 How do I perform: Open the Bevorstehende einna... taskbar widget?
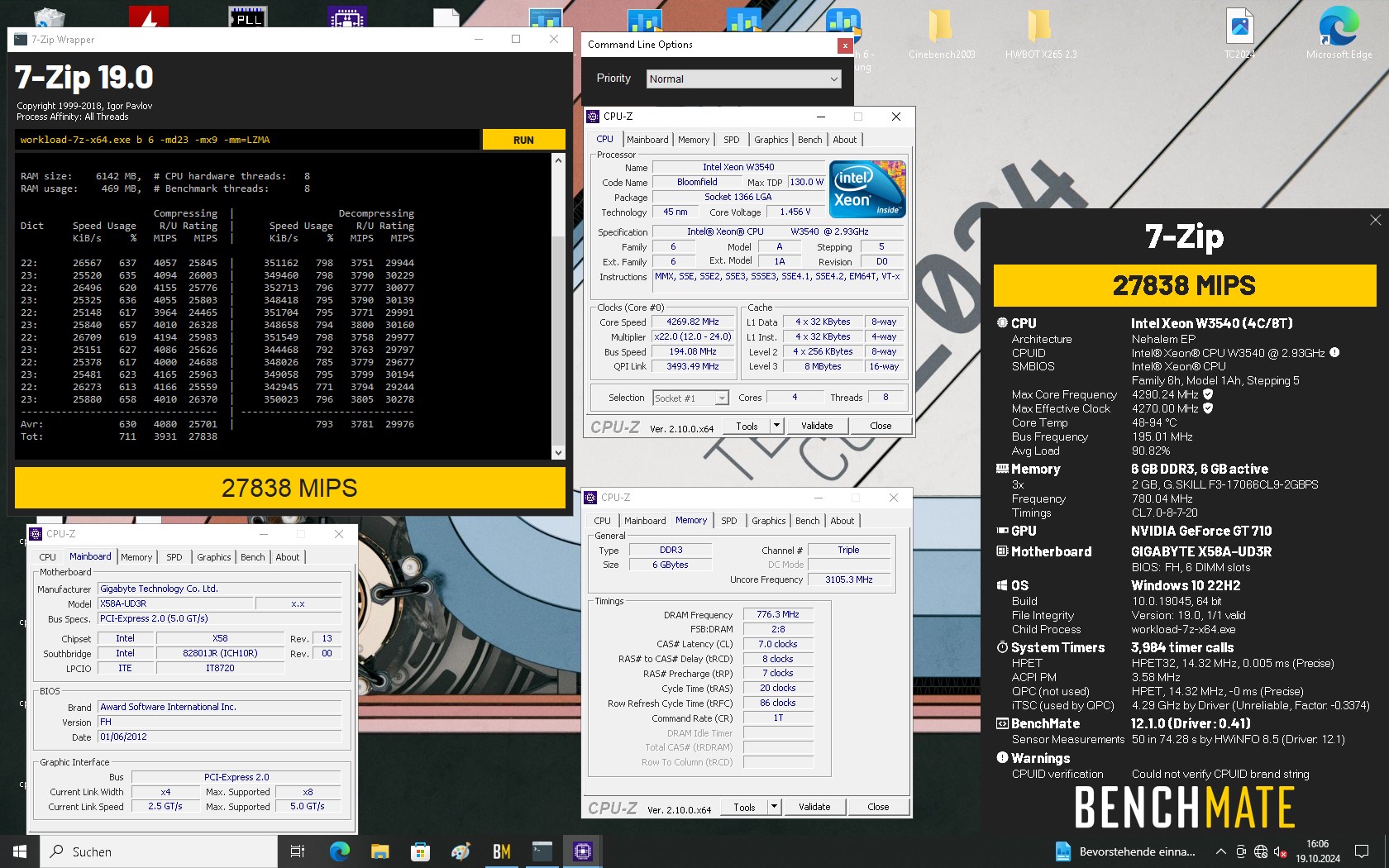tap(1125, 851)
